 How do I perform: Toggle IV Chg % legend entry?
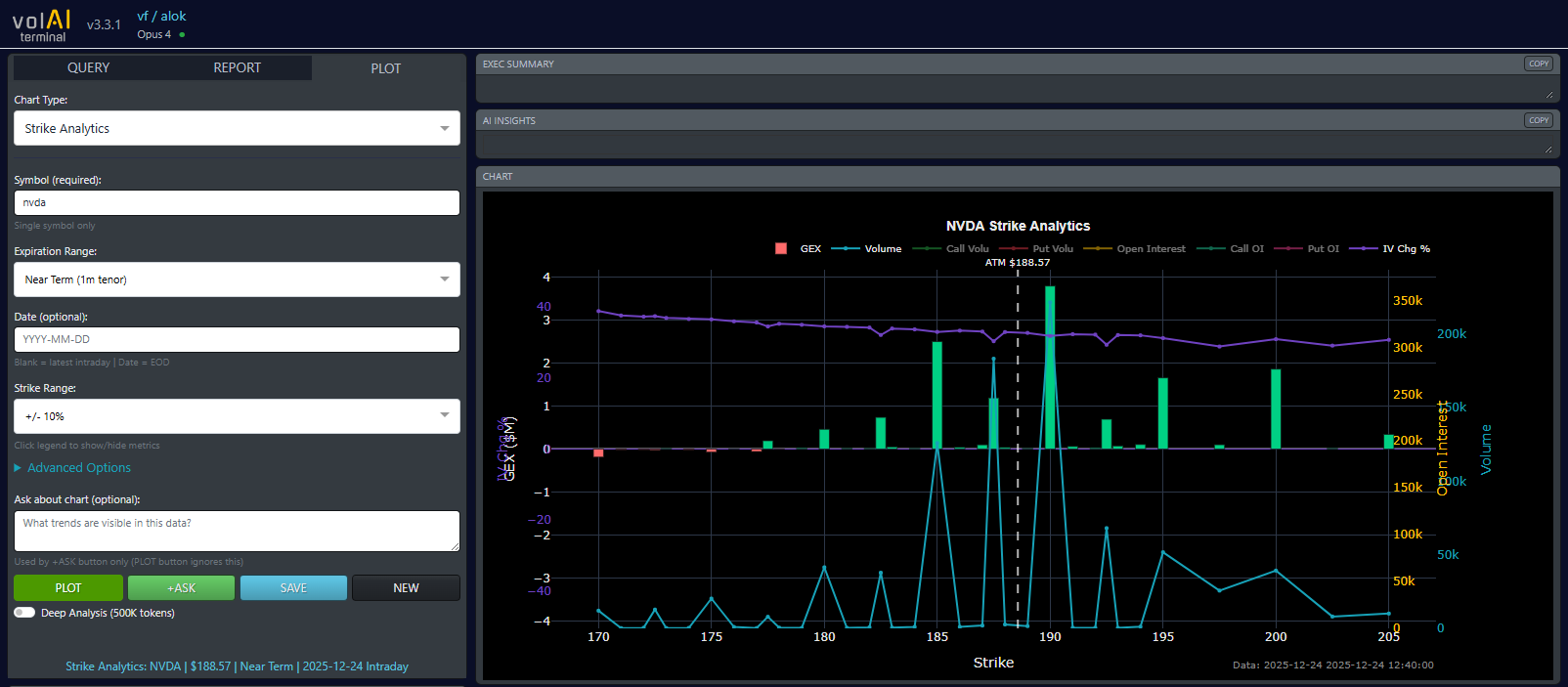[x=1389, y=248]
